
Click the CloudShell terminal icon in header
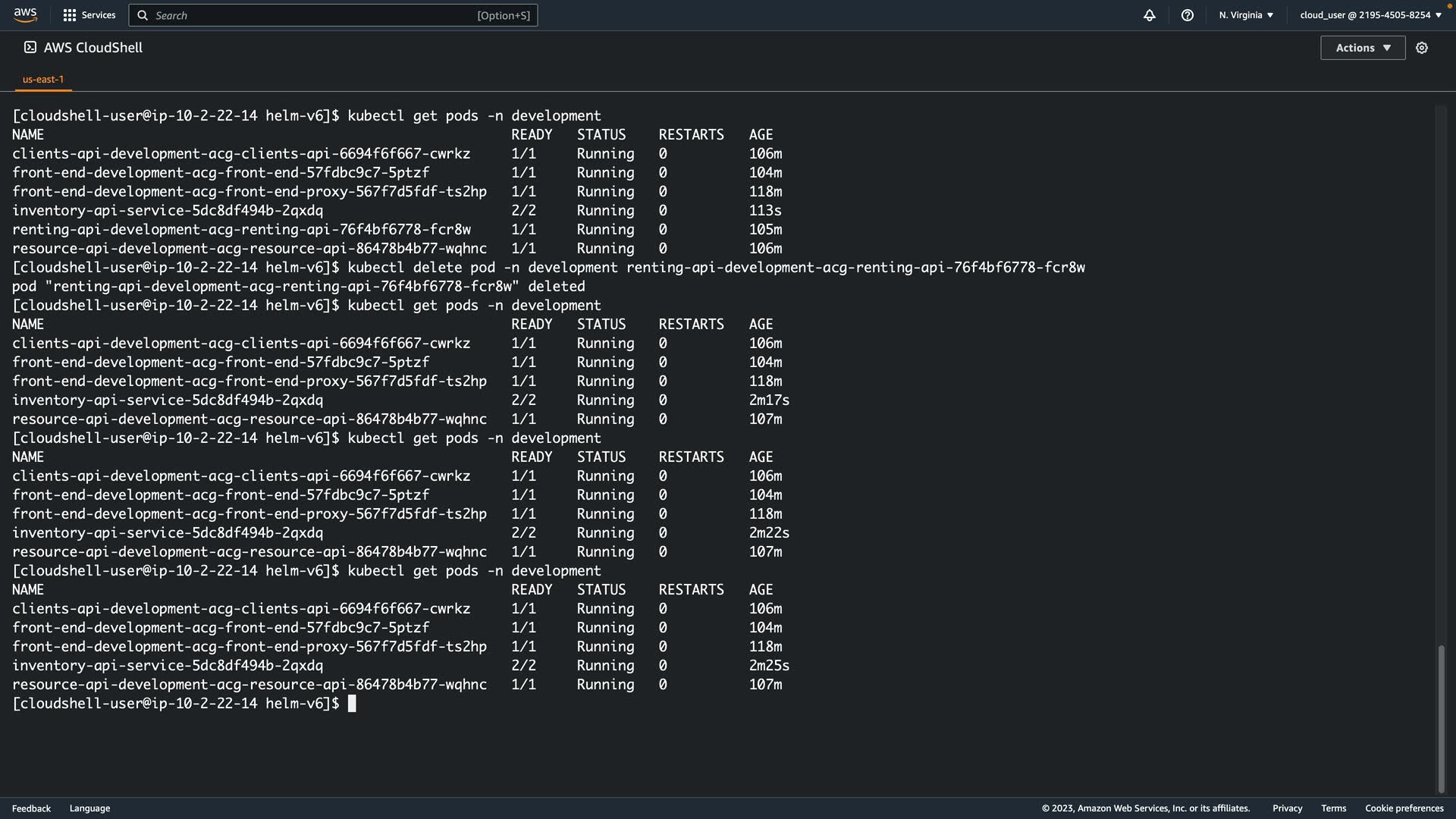[30, 47]
